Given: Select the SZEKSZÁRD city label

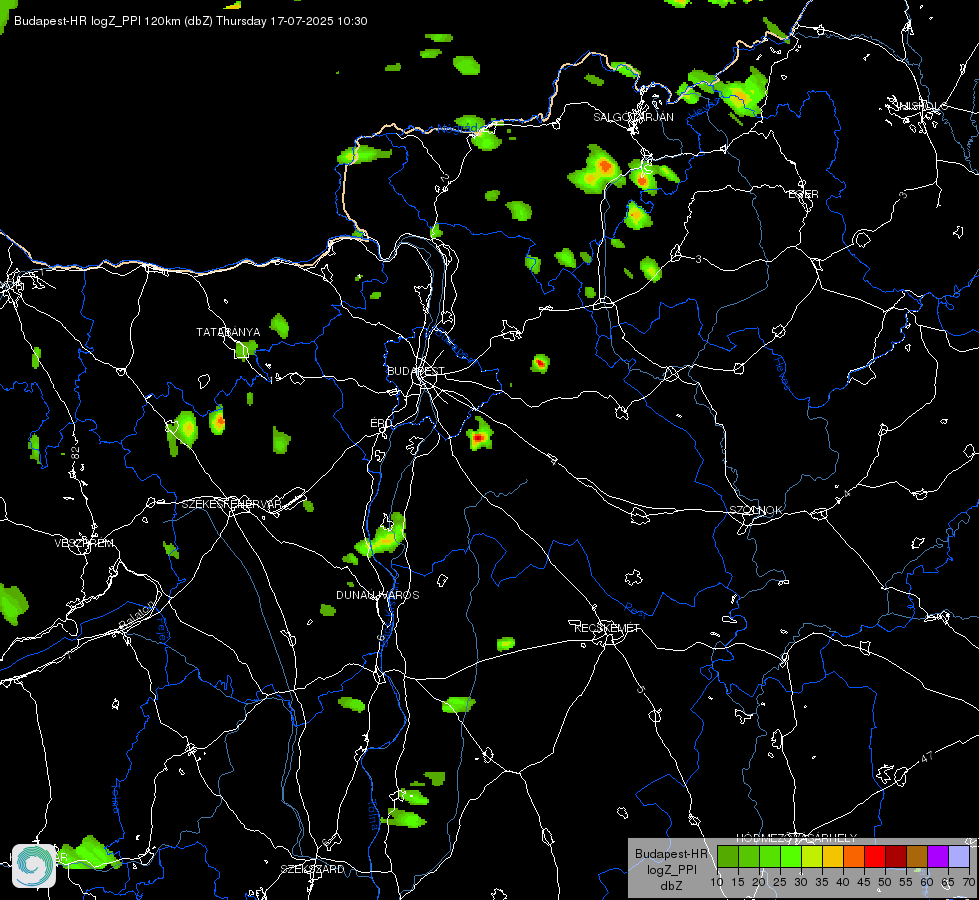Looking at the screenshot, I should [x=312, y=869].
